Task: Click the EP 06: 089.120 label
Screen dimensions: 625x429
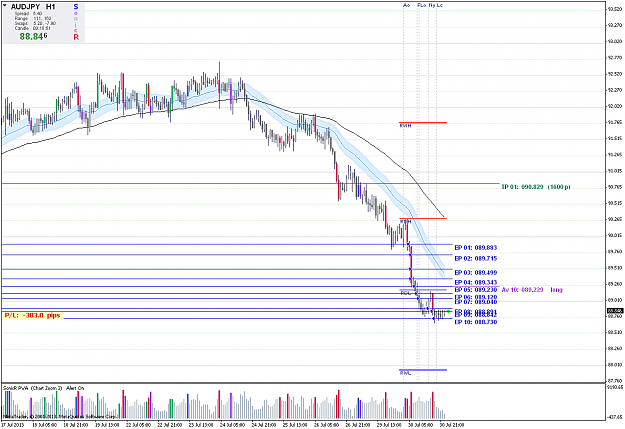Action: click(476, 297)
